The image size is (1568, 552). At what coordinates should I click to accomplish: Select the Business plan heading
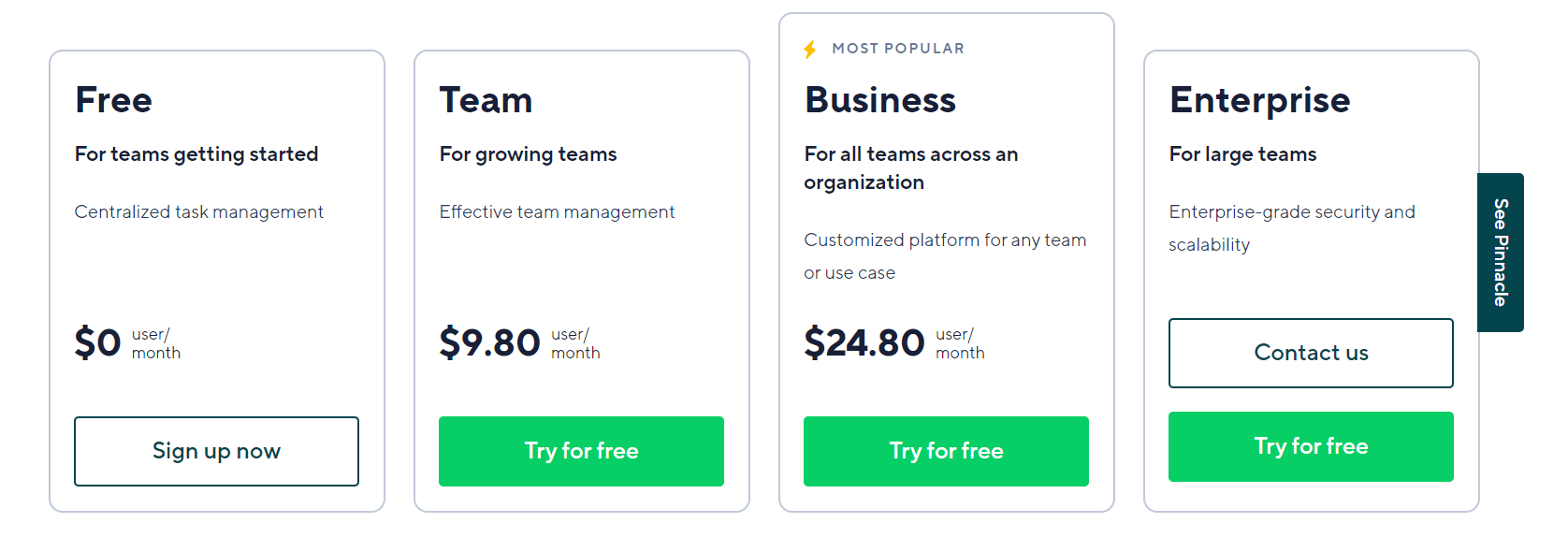tap(880, 100)
